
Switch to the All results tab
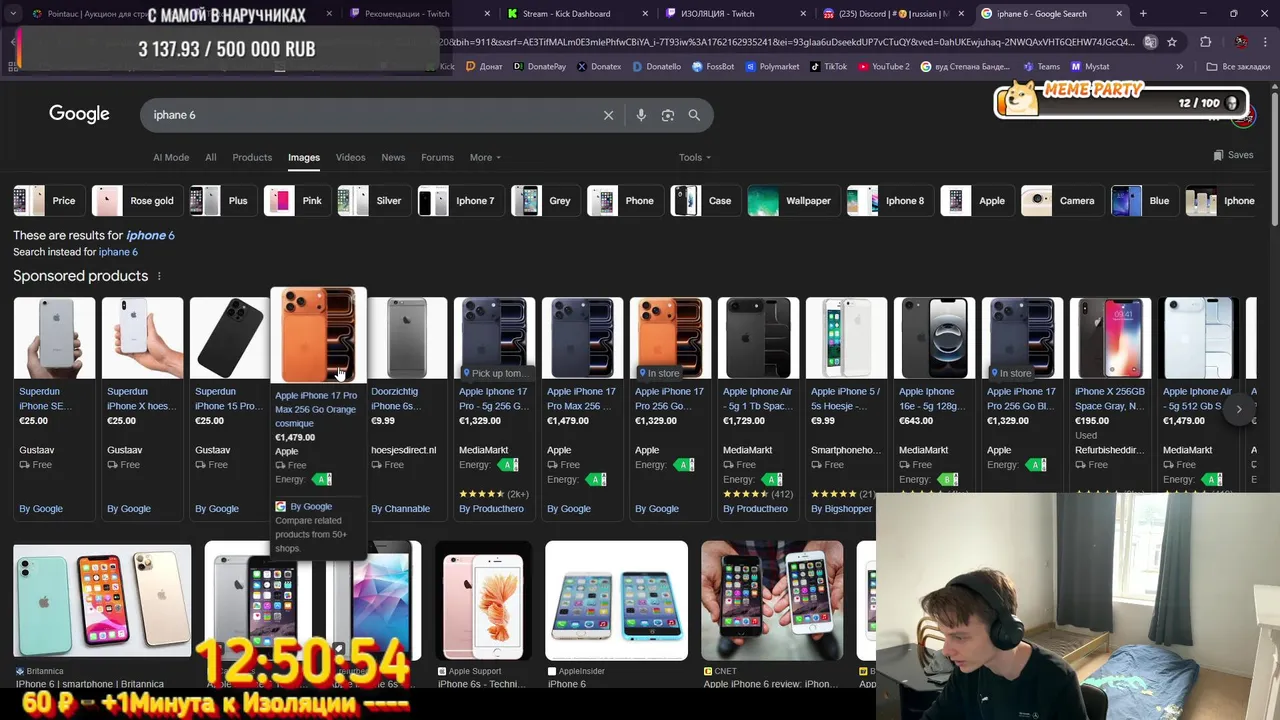(210, 157)
